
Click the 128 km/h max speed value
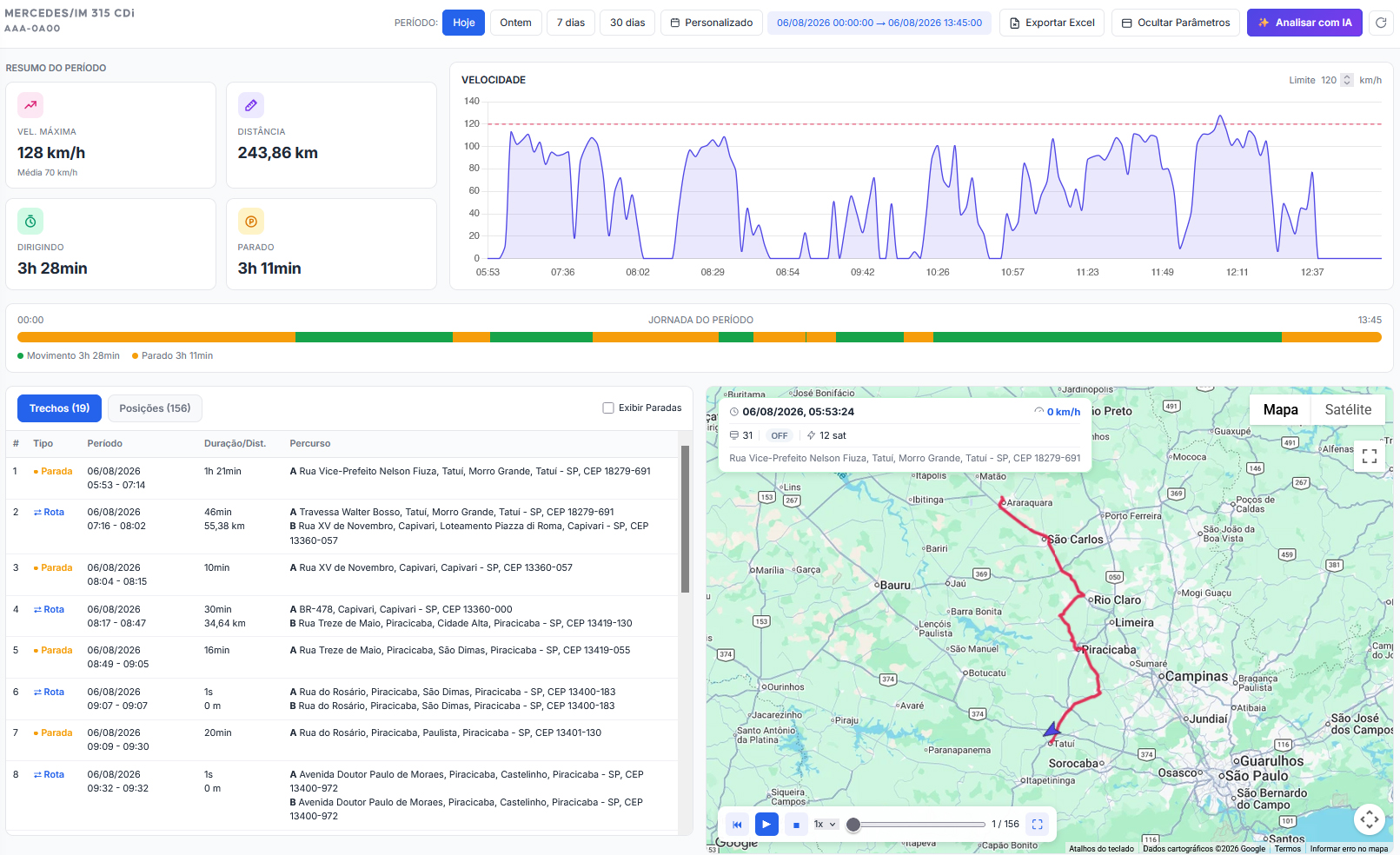tap(51, 153)
